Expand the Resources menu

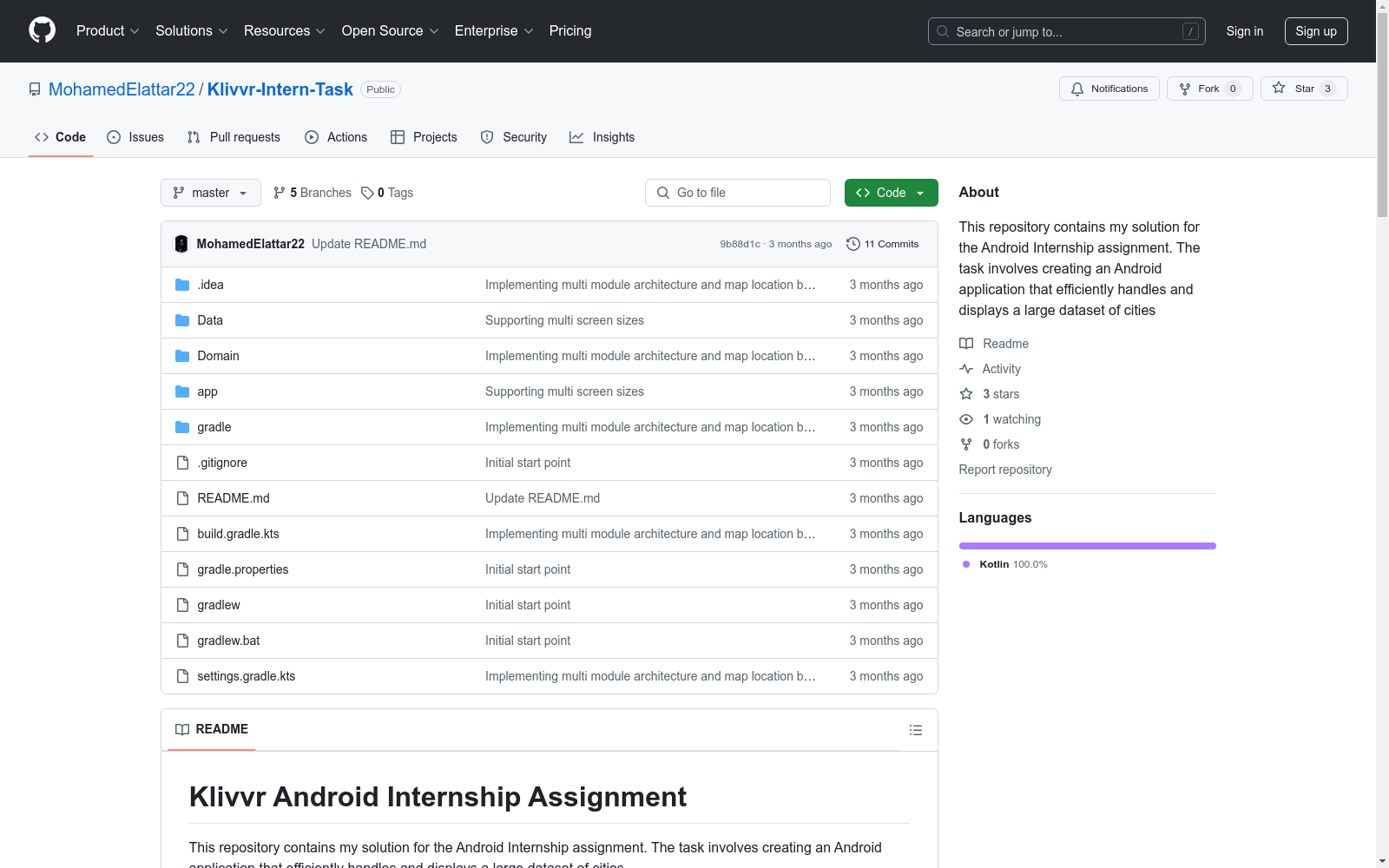(285, 31)
